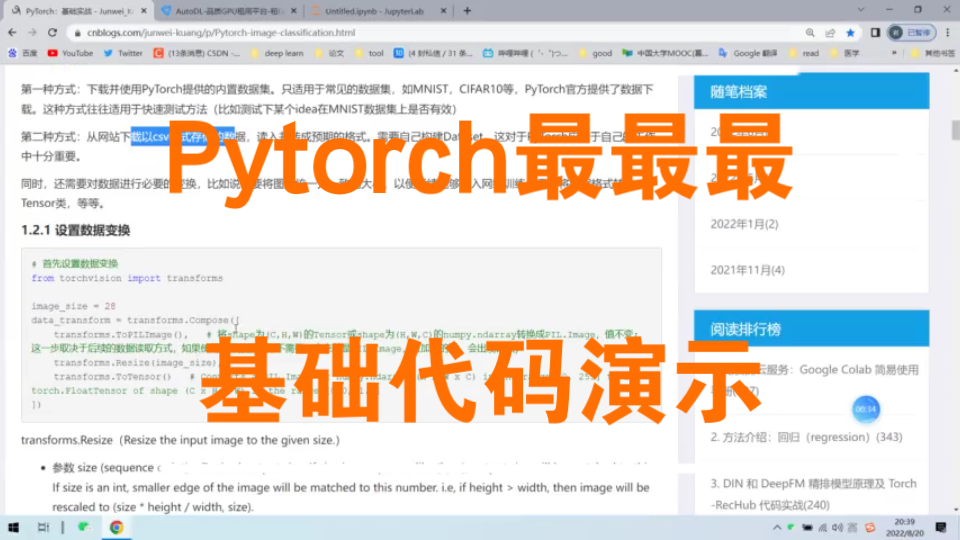Click the page vertical scrollbar thumb
960x540 pixels.
[956, 130]
